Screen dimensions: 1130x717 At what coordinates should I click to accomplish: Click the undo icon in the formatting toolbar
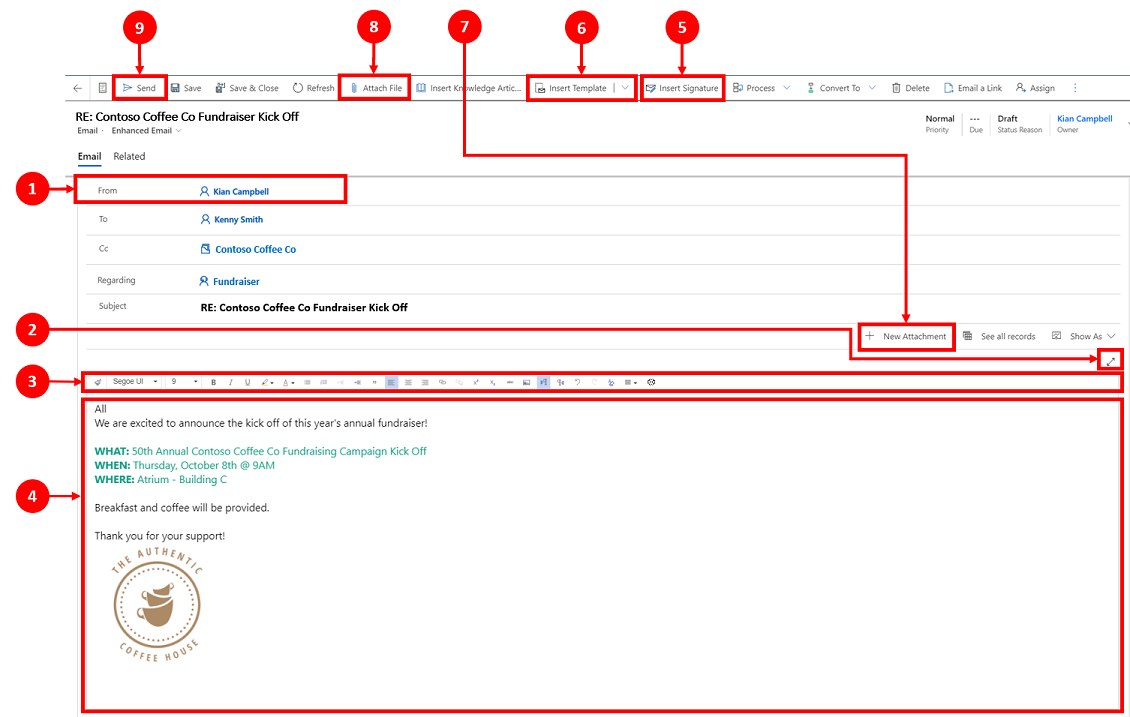click(x=578, y=382)
